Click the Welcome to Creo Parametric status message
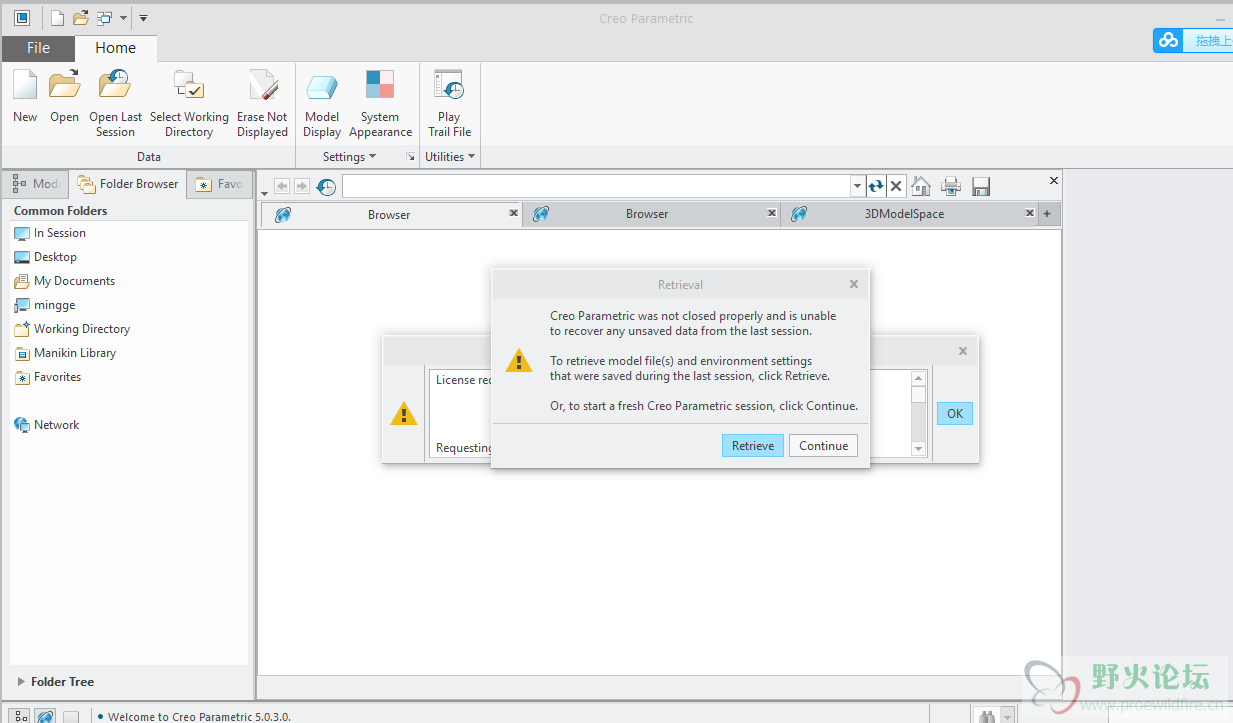1233x723 pixels. tap(199, 716)
